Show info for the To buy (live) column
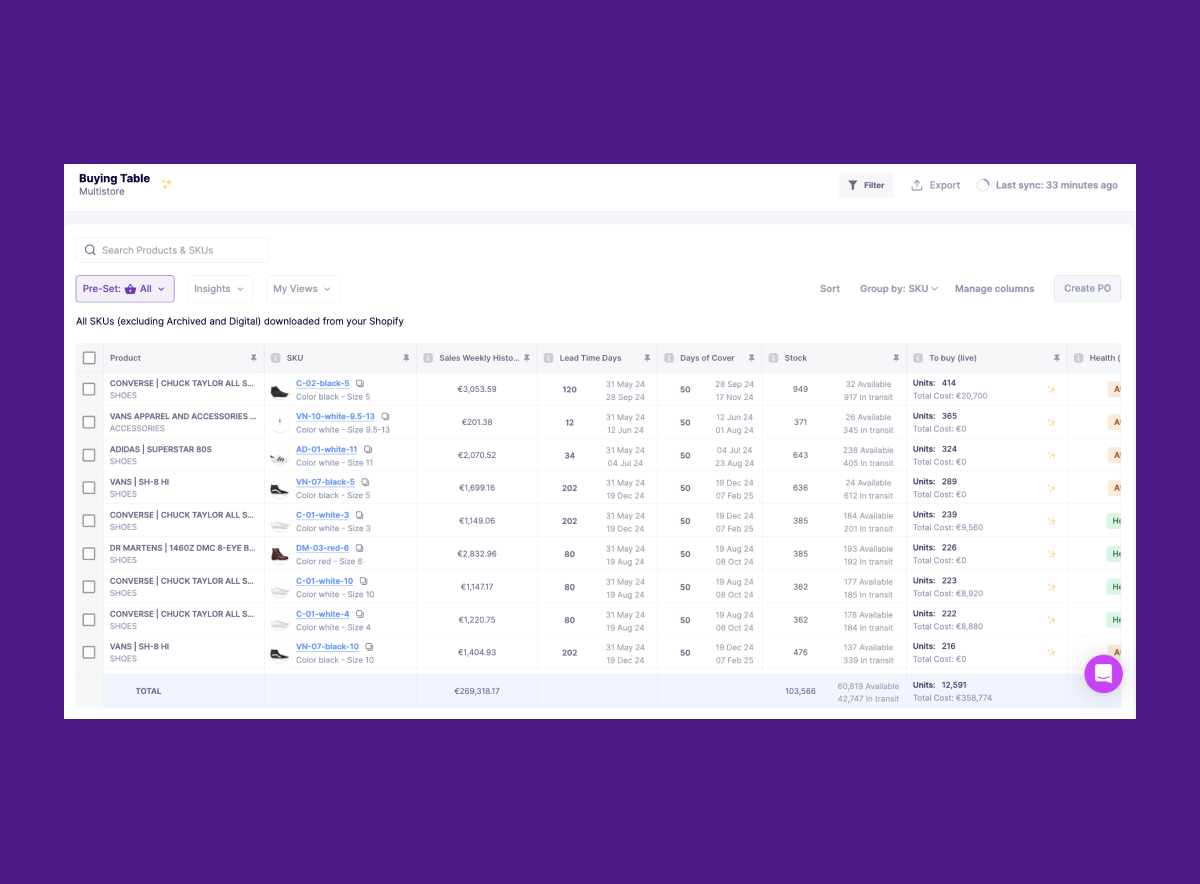The image size is (1200, 884). pos(917,358)
